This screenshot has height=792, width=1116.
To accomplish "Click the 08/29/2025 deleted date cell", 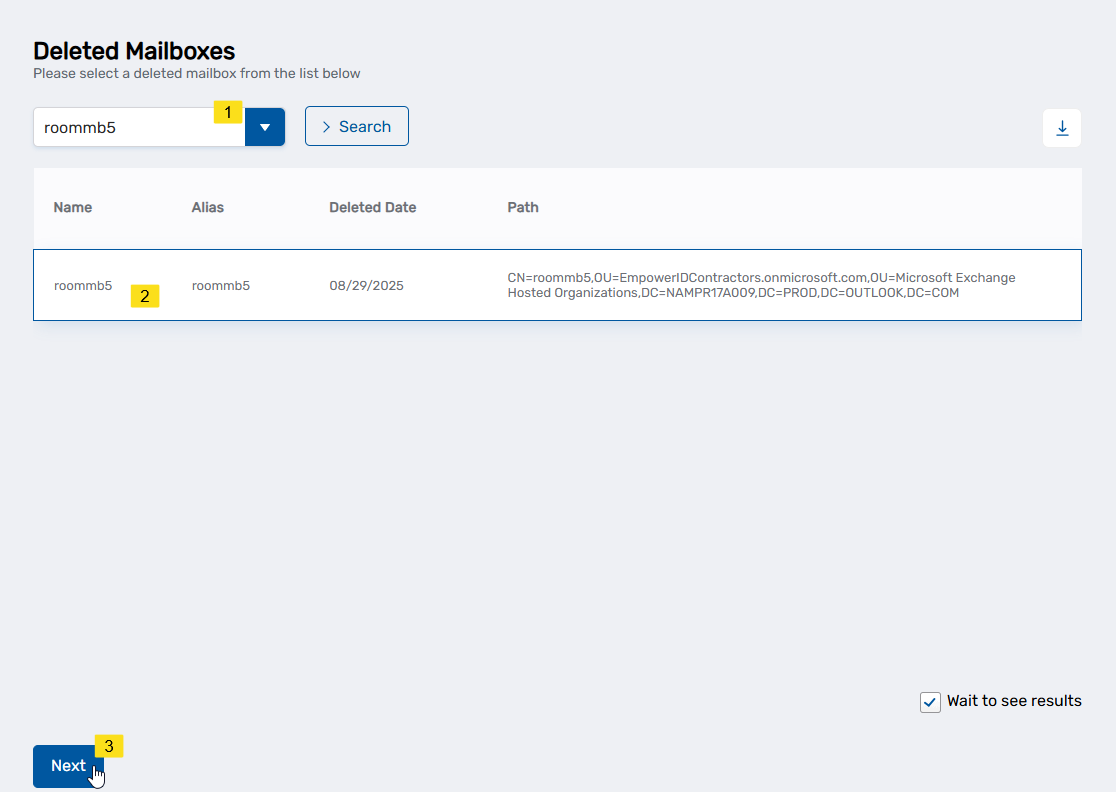I will [366, 286].
